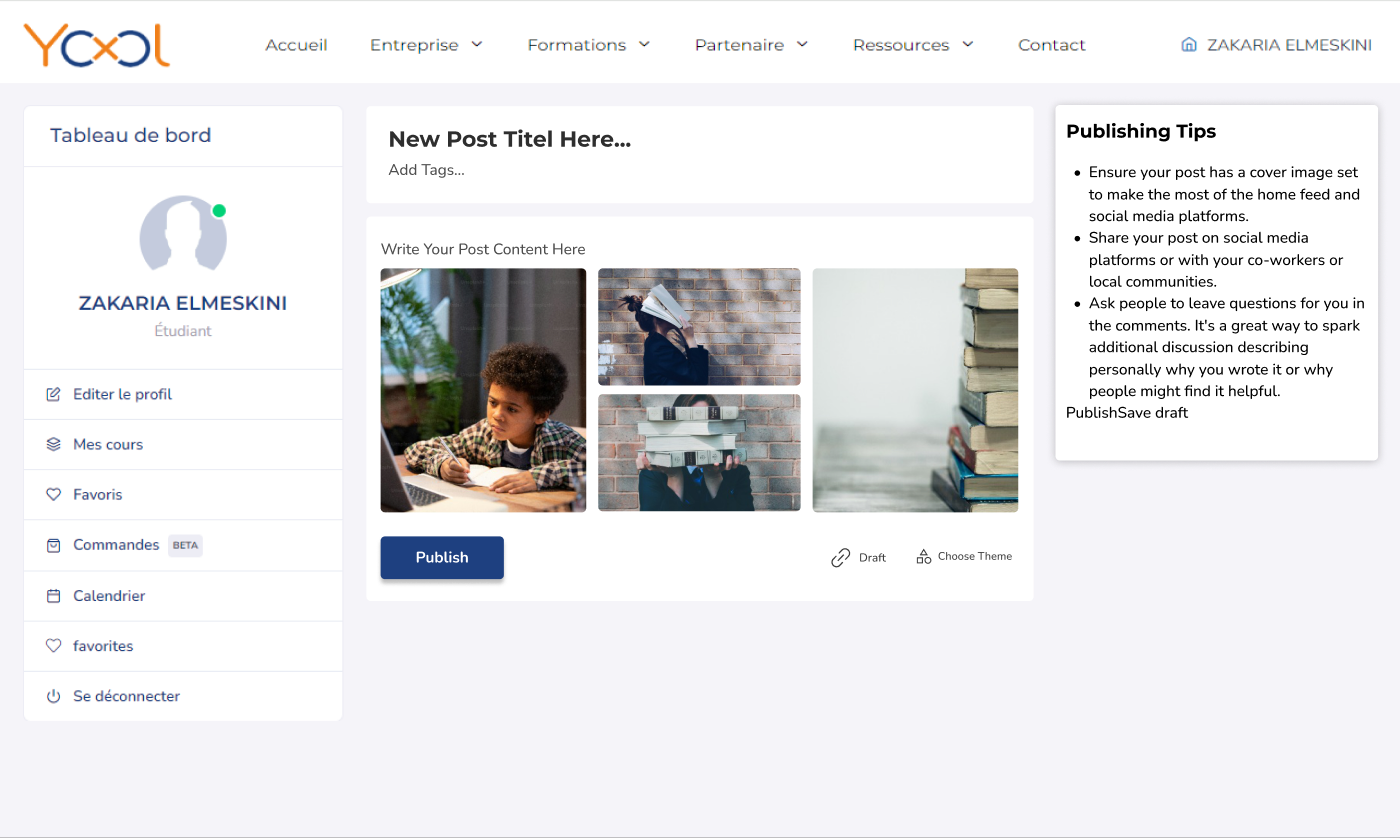1400x838 pixels.
Task: Open the tall stacked books photo
Action: point(915,390)
